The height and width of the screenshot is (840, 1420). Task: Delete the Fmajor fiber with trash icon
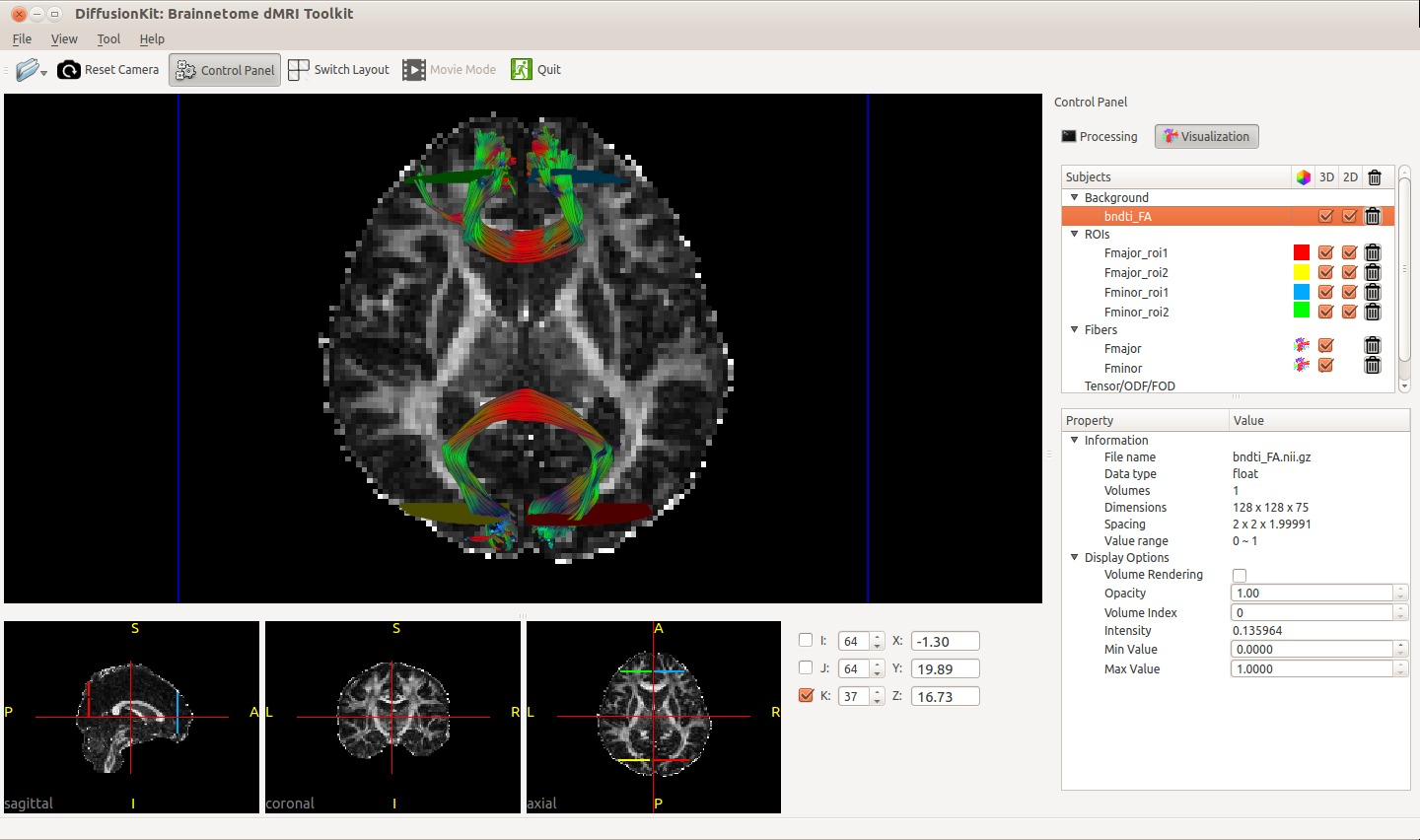pos(1372,346)
